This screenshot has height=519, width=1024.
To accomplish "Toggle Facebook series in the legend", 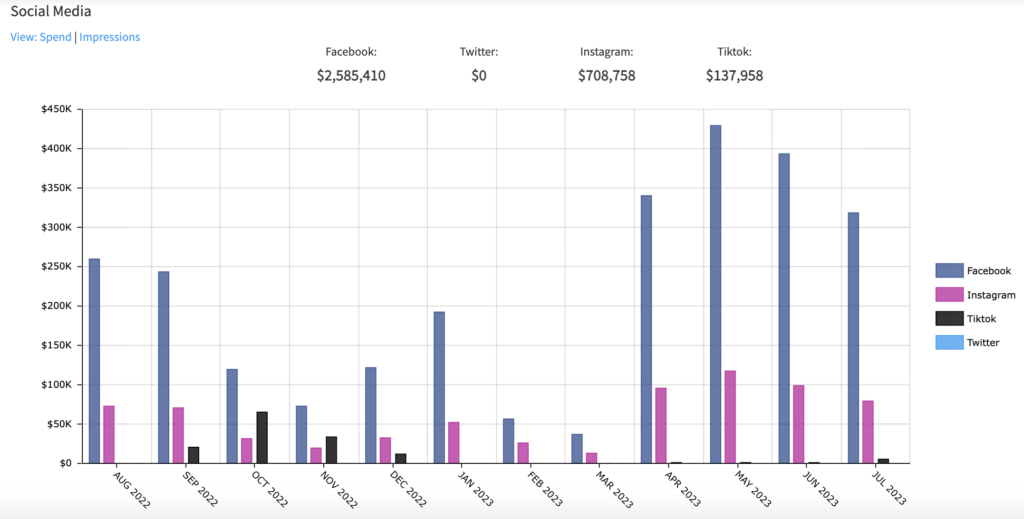I will pos(949,271).
